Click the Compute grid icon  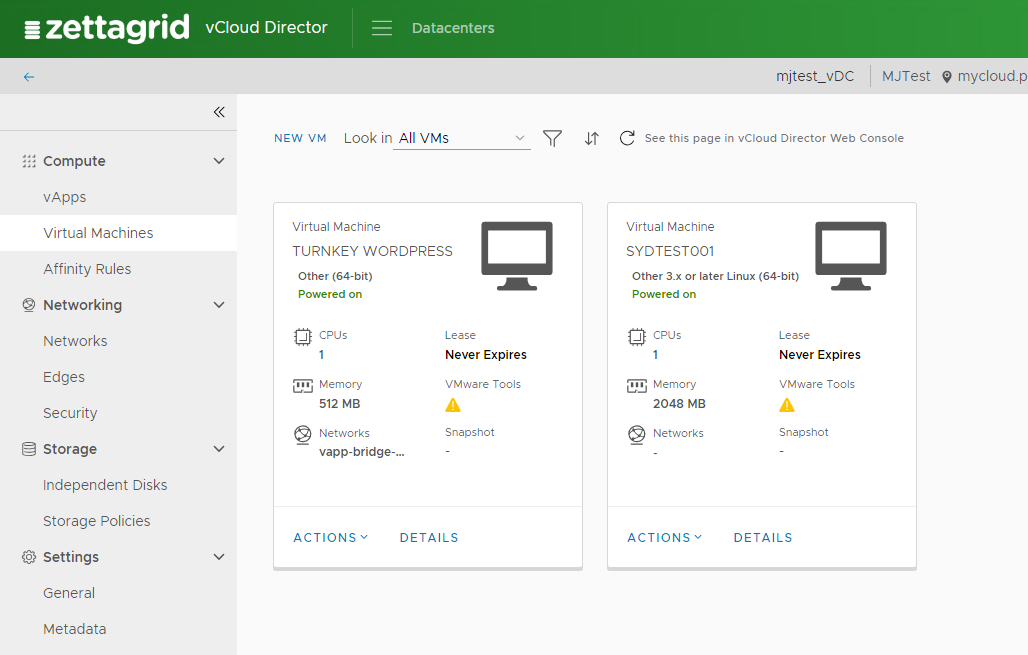29,161
